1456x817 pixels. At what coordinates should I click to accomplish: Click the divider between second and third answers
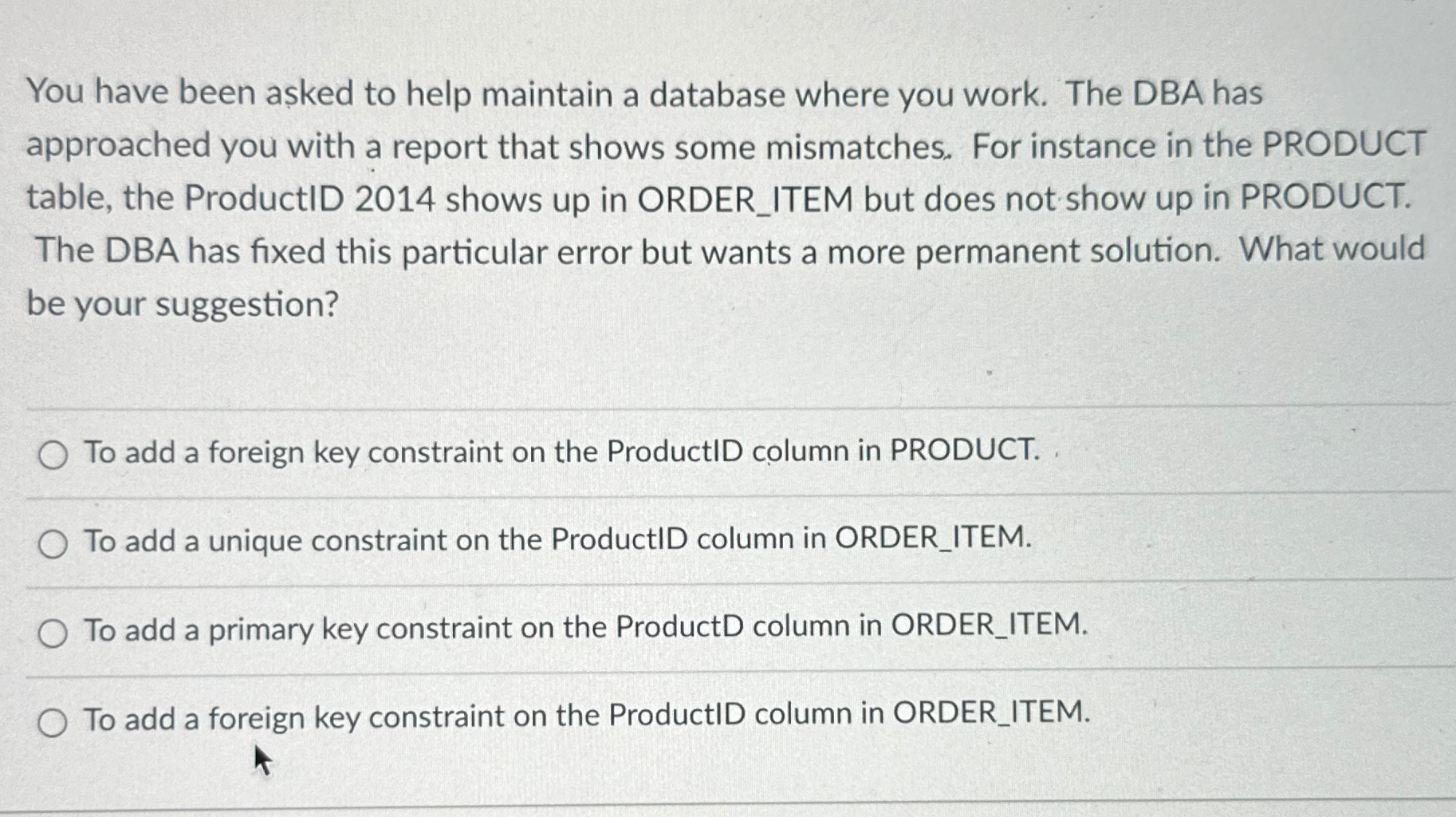[718, 585]
